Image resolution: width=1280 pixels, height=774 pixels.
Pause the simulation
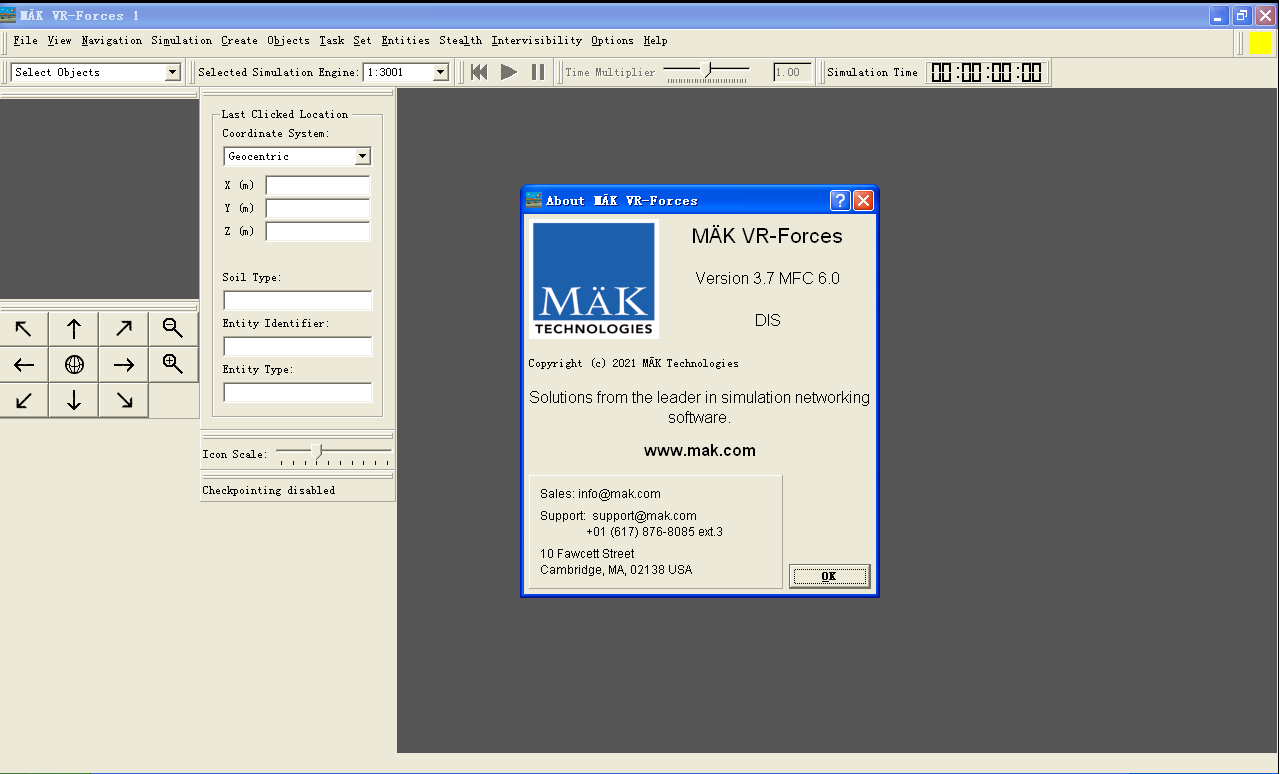[x=538, y=71]
